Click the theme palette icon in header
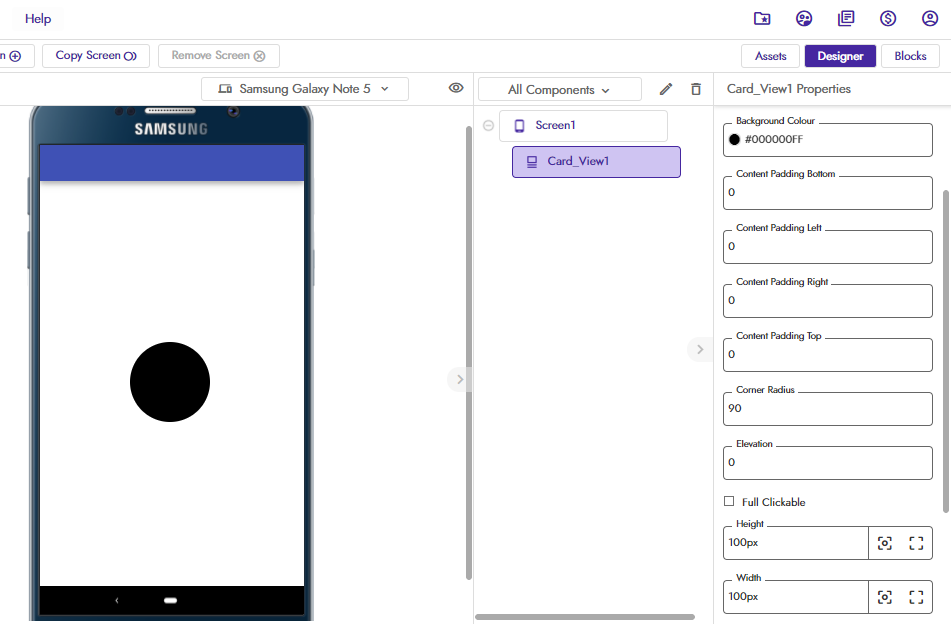The width and height of the screenshot is (951, 624). tap(804, 19)
